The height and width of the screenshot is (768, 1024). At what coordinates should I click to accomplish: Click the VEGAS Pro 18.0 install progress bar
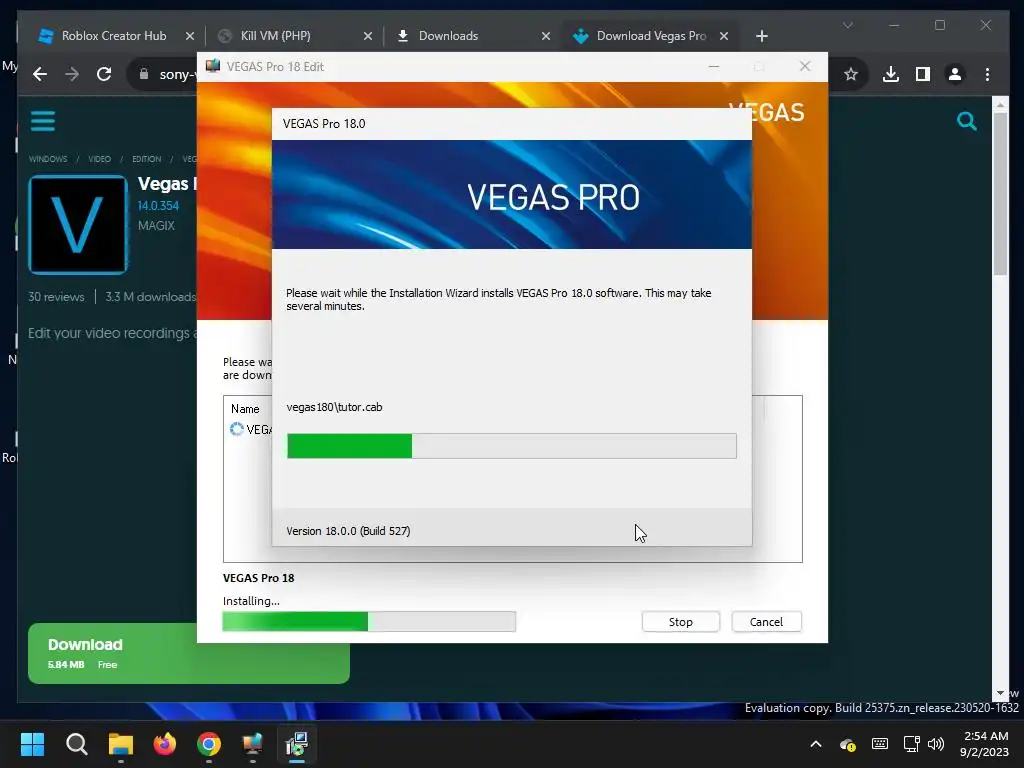pos(511,446)
